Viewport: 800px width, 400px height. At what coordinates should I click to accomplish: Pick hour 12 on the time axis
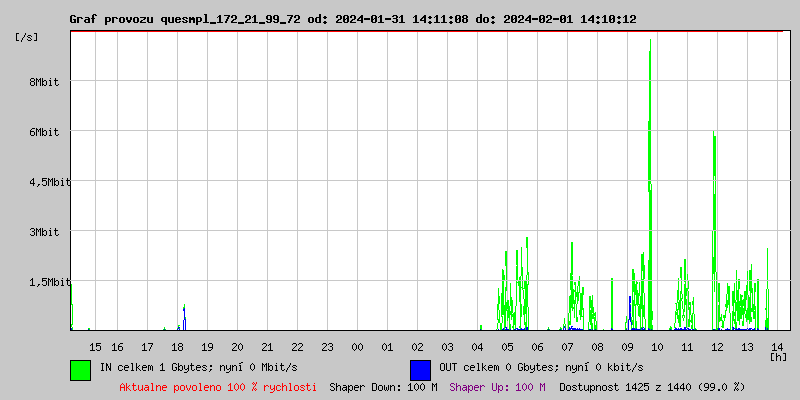pyautogui.click(x=717, y=347)
